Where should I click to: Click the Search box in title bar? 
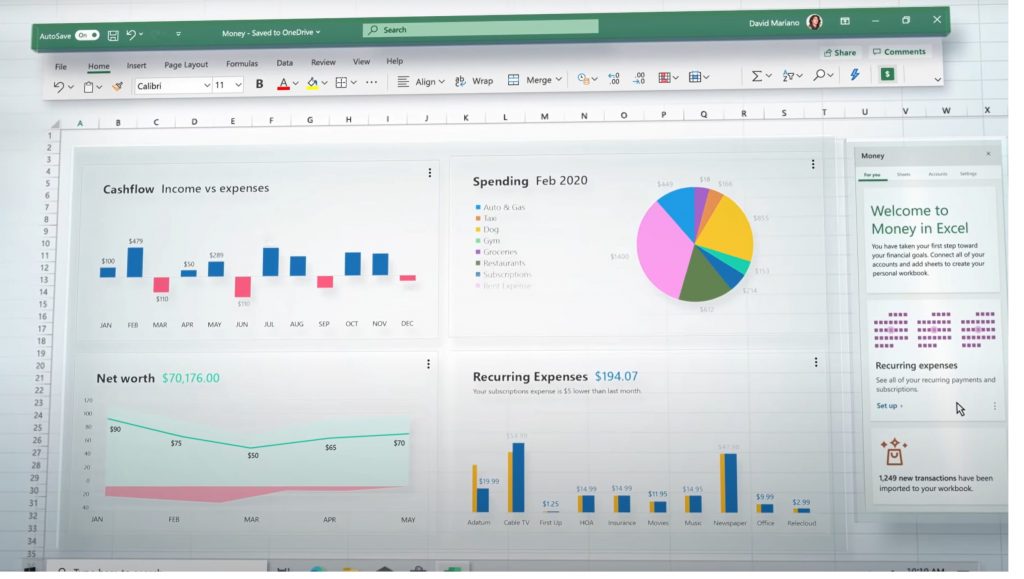[x=480, y=29]
